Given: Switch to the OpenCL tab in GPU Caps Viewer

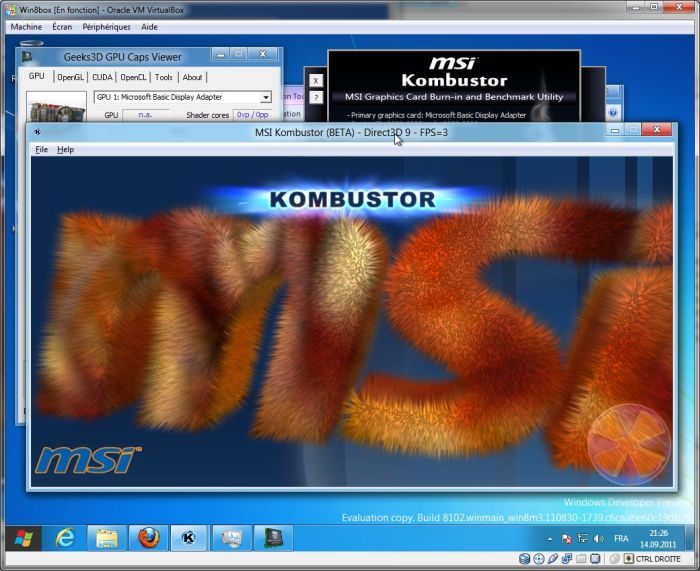Looking at the screenshot, I should (133, 77).
